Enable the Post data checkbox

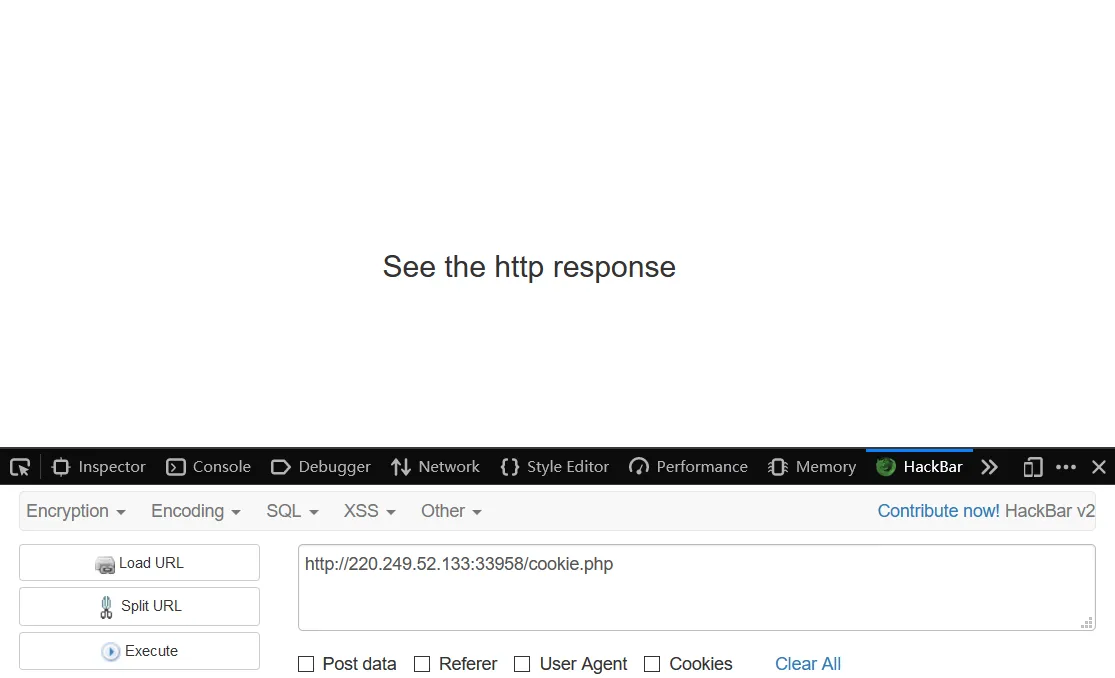tap(306, 664)
